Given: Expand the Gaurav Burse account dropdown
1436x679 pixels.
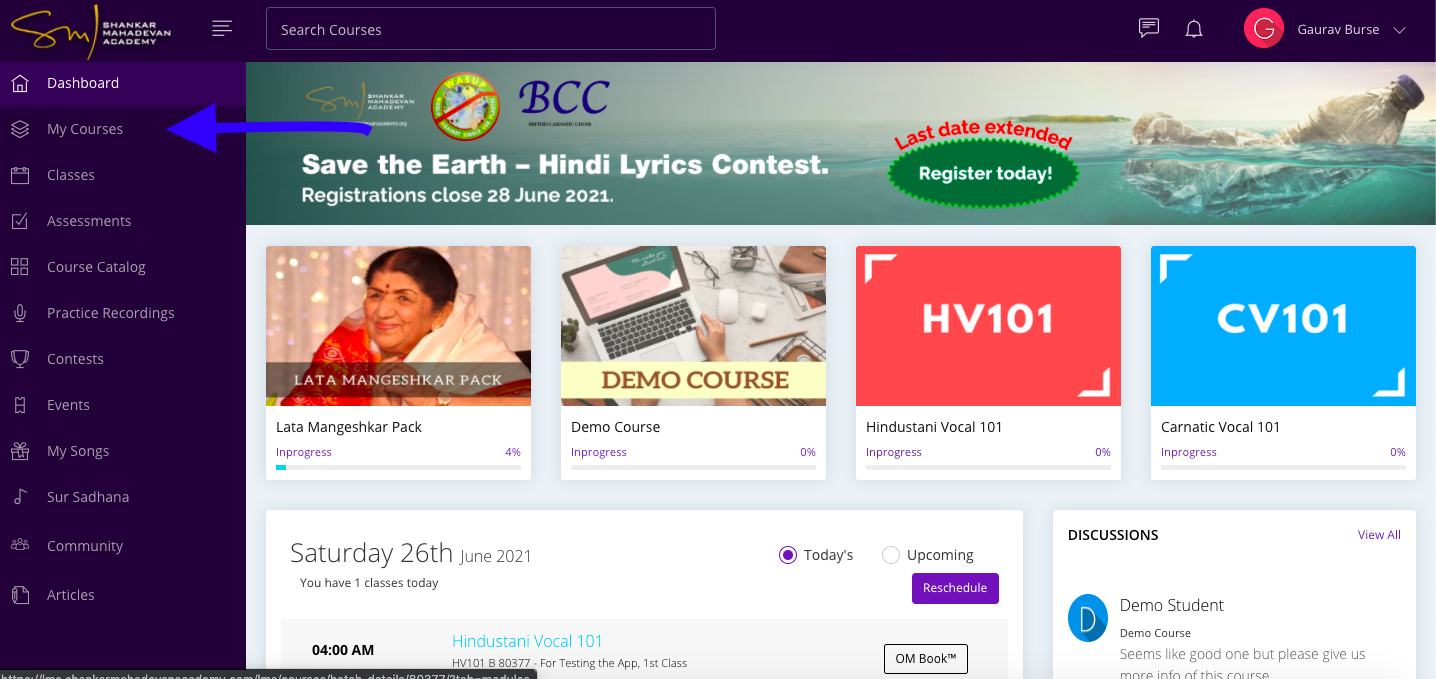Looking at the screenshot, I should point(1400,30).
